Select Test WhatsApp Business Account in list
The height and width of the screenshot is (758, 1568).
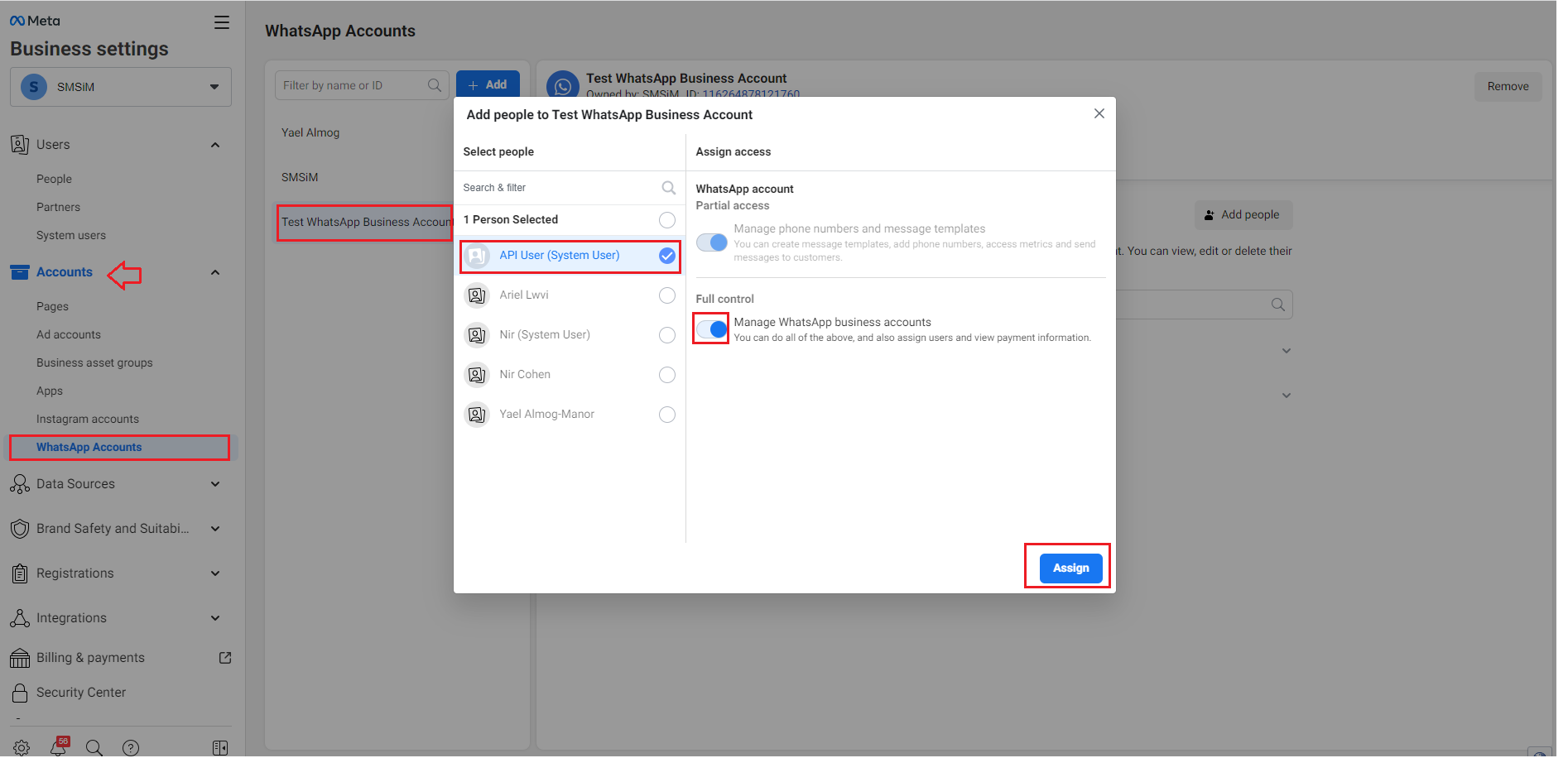coord(365,223)
